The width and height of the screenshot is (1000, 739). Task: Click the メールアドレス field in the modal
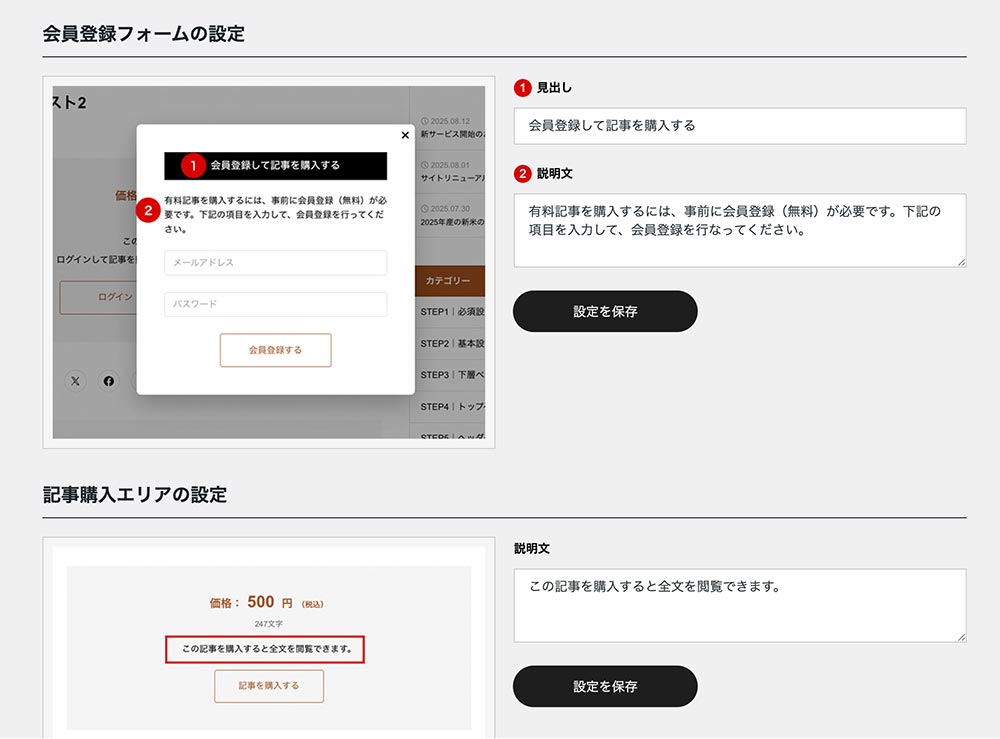point(275,263)
